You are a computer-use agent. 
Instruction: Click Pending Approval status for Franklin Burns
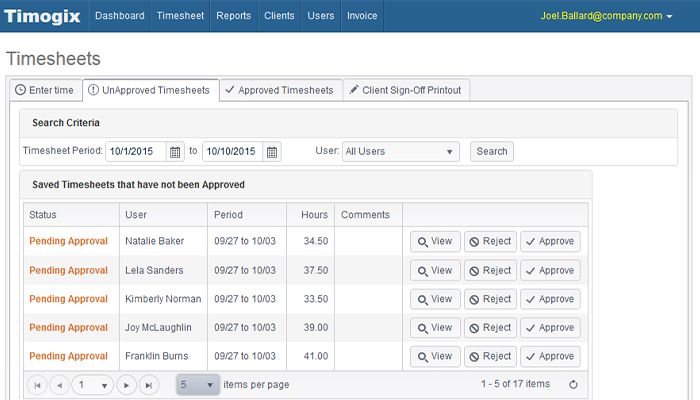pos(68,356)
